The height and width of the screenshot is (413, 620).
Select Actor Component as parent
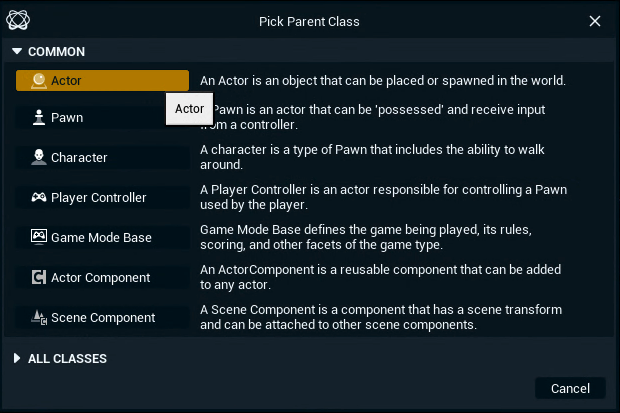pos(102,277)
